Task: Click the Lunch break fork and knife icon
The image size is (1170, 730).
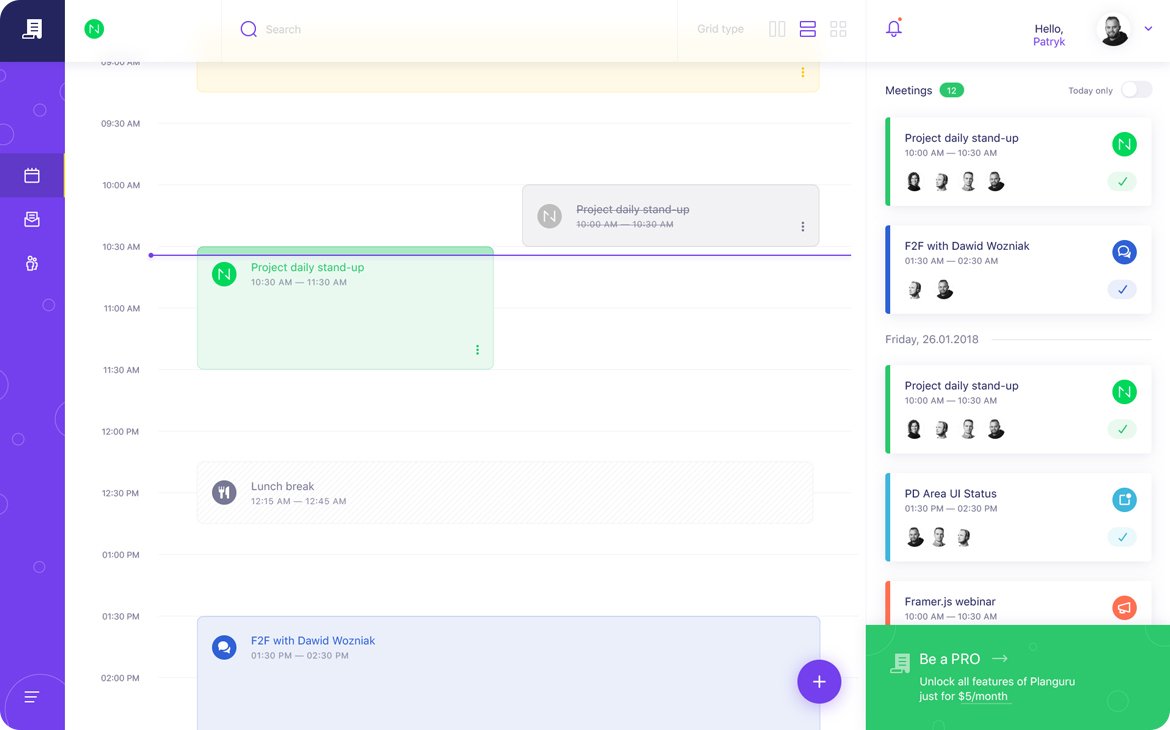Action: (x=224, y=493)
